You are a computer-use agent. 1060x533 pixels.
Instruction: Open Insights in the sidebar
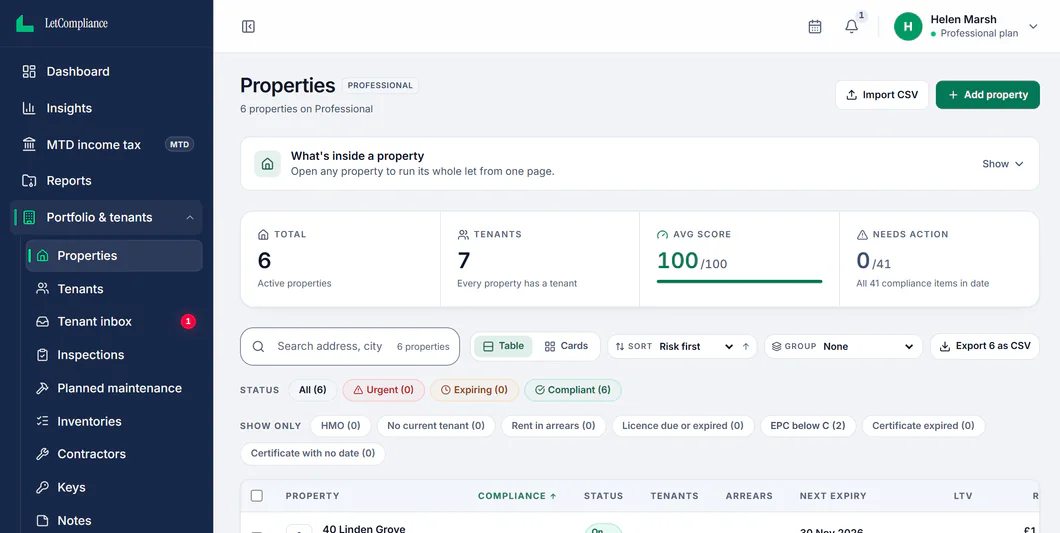pyautogui.click(x=106, y=108)
